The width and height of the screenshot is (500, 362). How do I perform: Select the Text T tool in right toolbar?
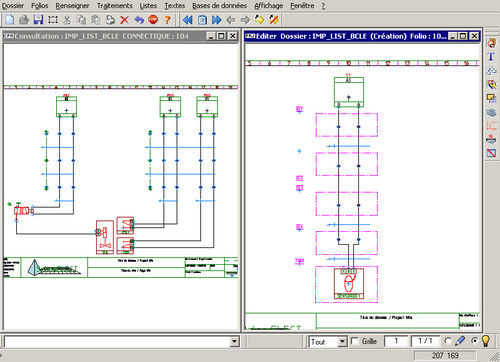click(491, 57)
